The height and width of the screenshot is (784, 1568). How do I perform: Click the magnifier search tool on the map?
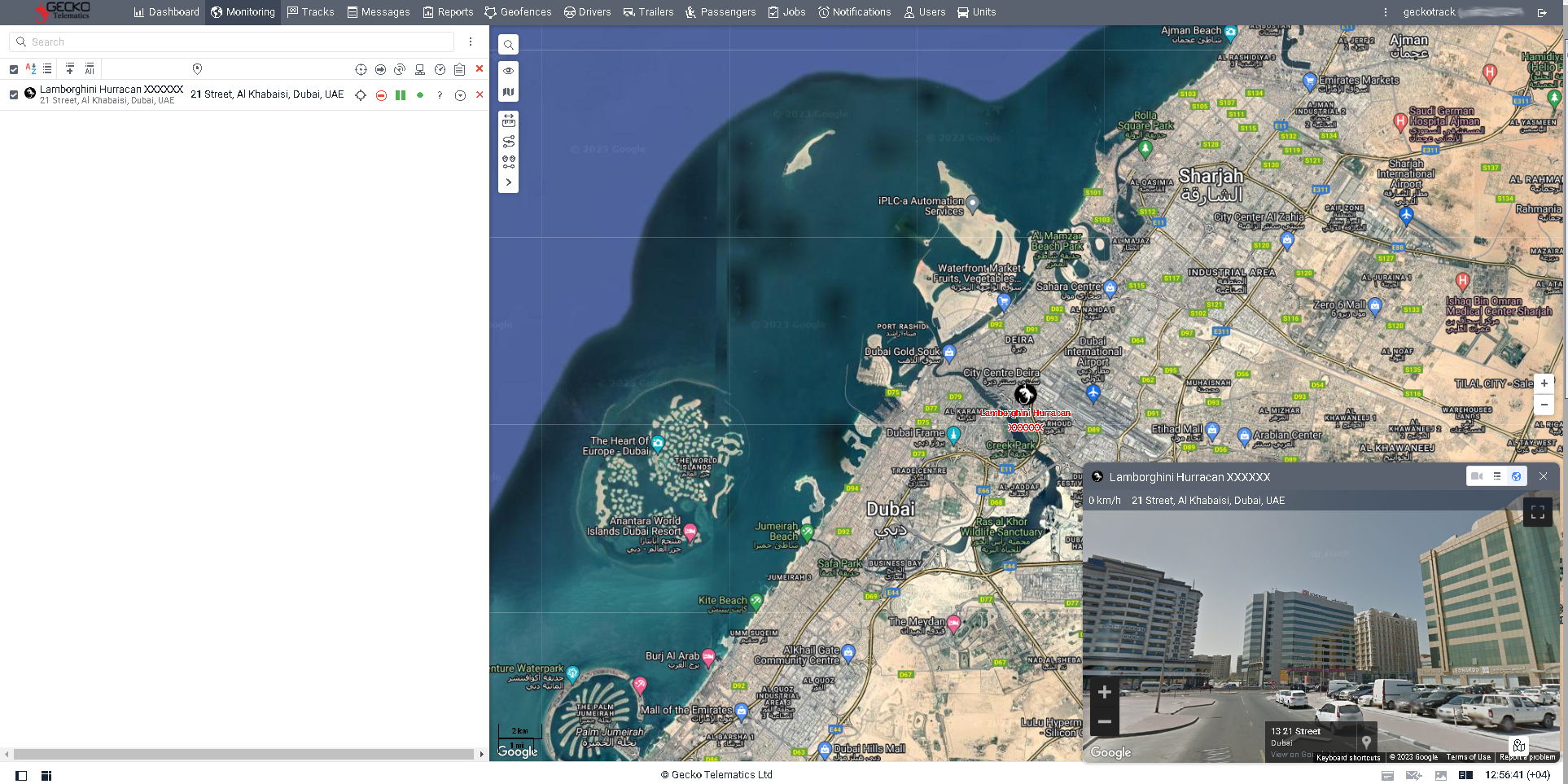pos(508,44)
